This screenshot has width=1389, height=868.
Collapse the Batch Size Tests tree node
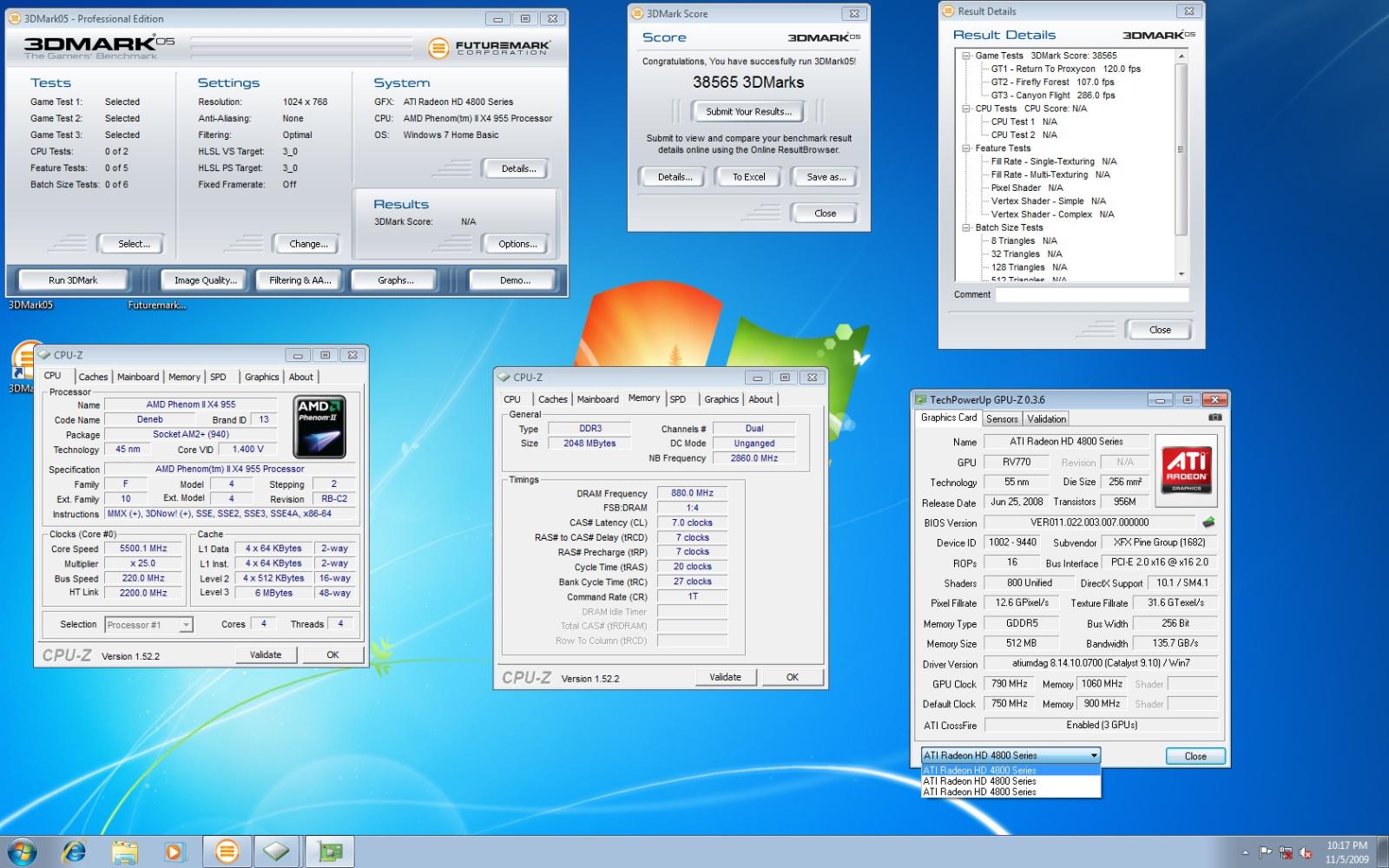[966, 227]
